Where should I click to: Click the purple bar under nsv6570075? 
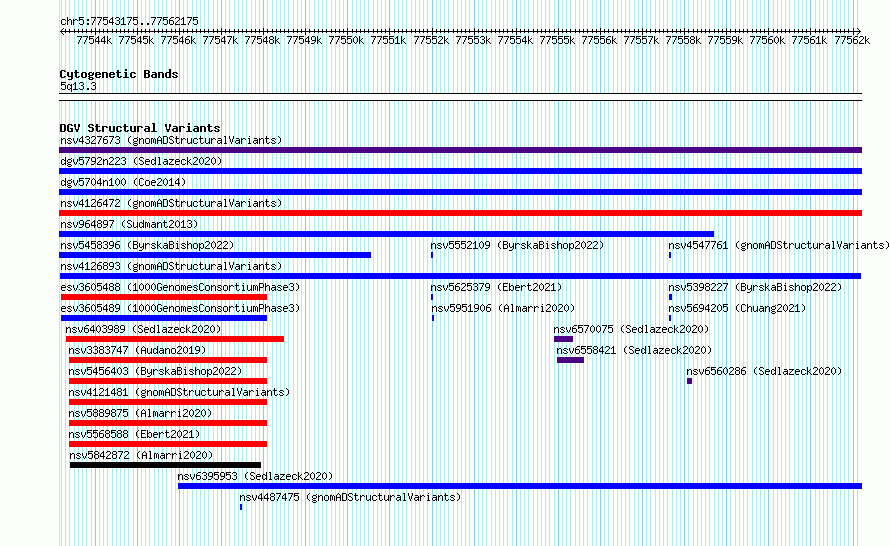pos(564,339)
